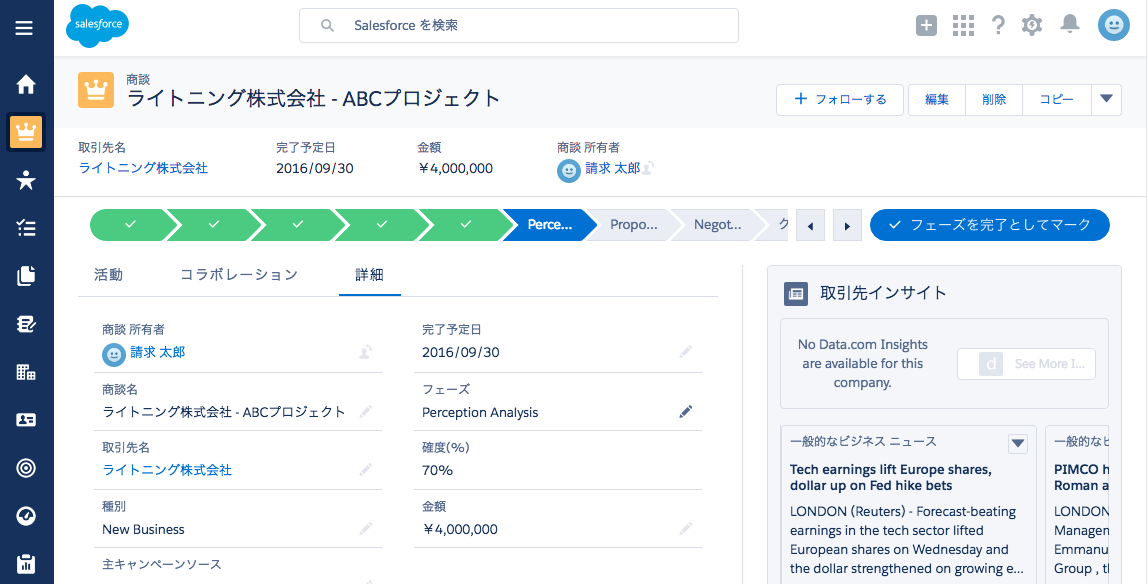Image resolution: width=1148 pixels, height=584 pixels.
Task: Open the notifications bell
Action: click(x=1070, y=25)
